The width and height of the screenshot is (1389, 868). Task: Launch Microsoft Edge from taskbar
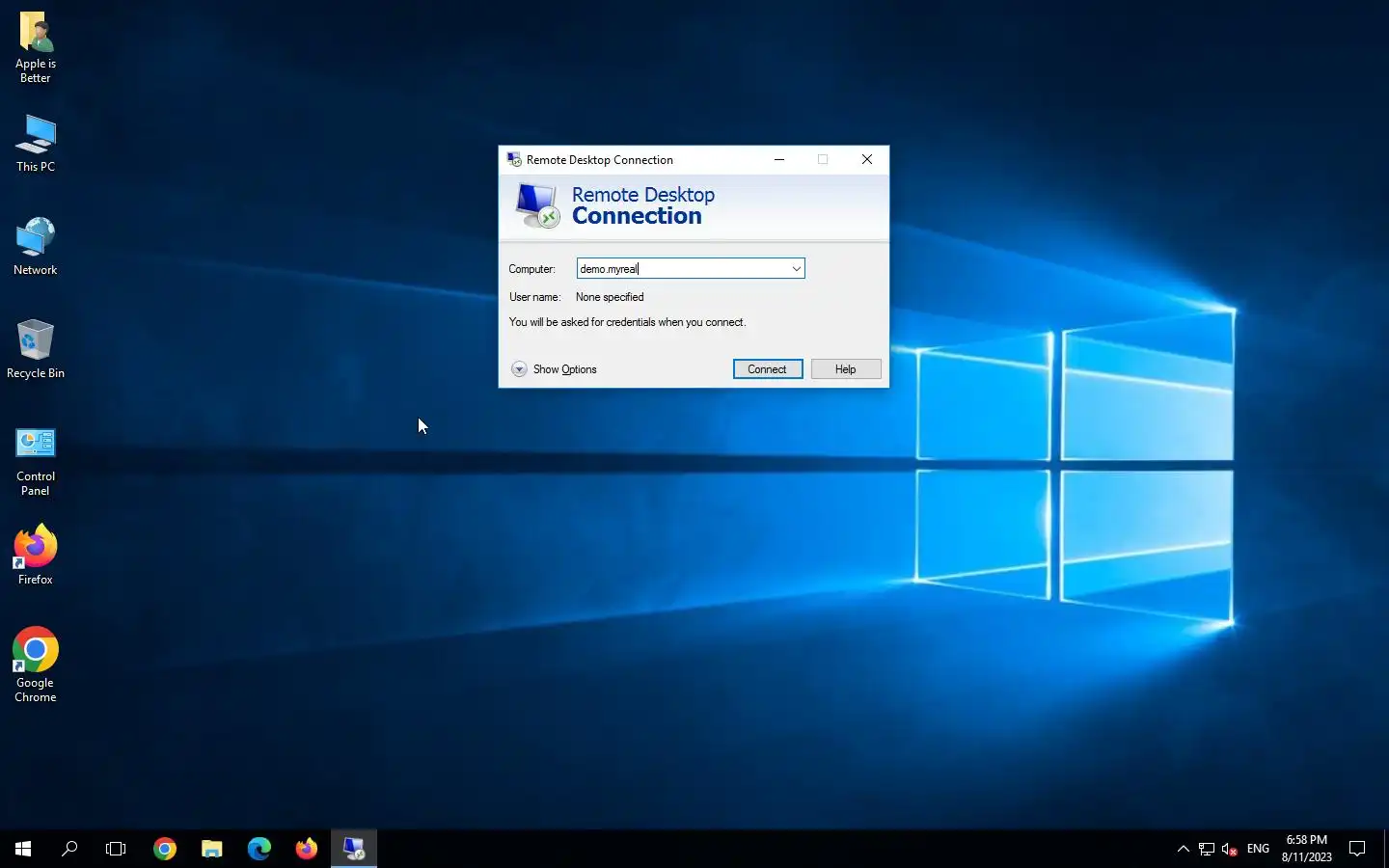(259, 849)
